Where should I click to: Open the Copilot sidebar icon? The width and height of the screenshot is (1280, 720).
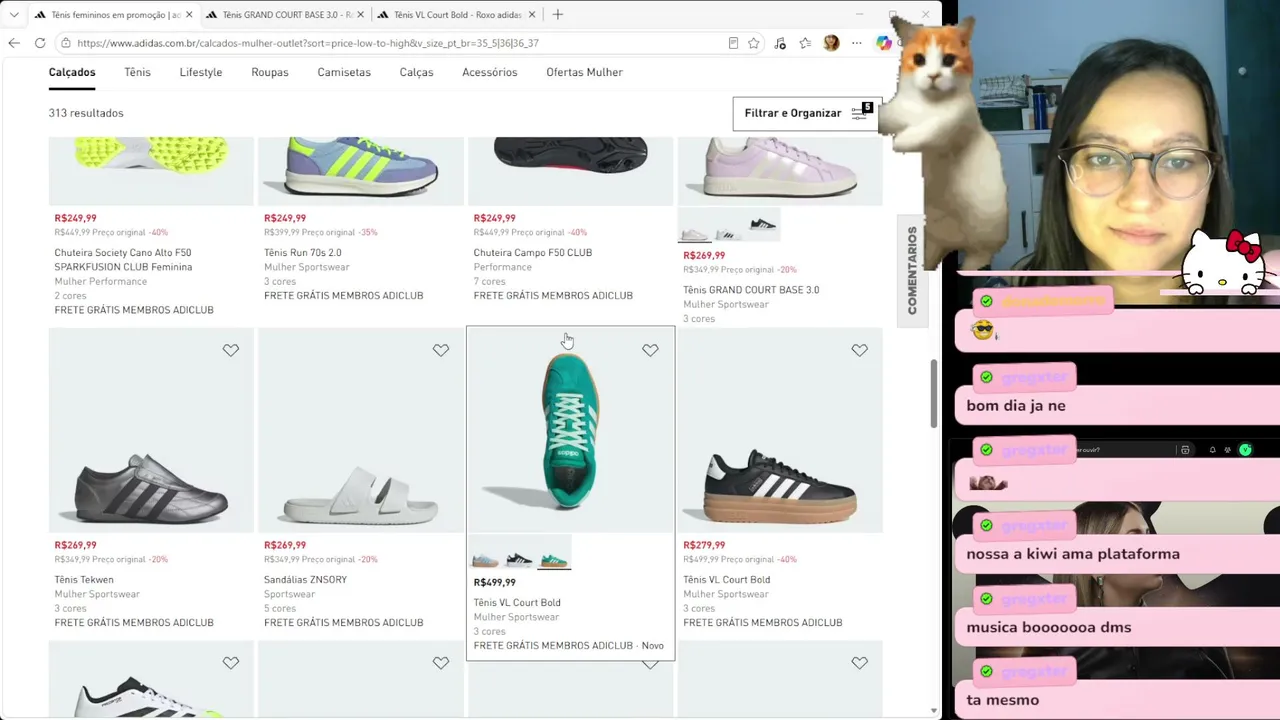point(884,43)
